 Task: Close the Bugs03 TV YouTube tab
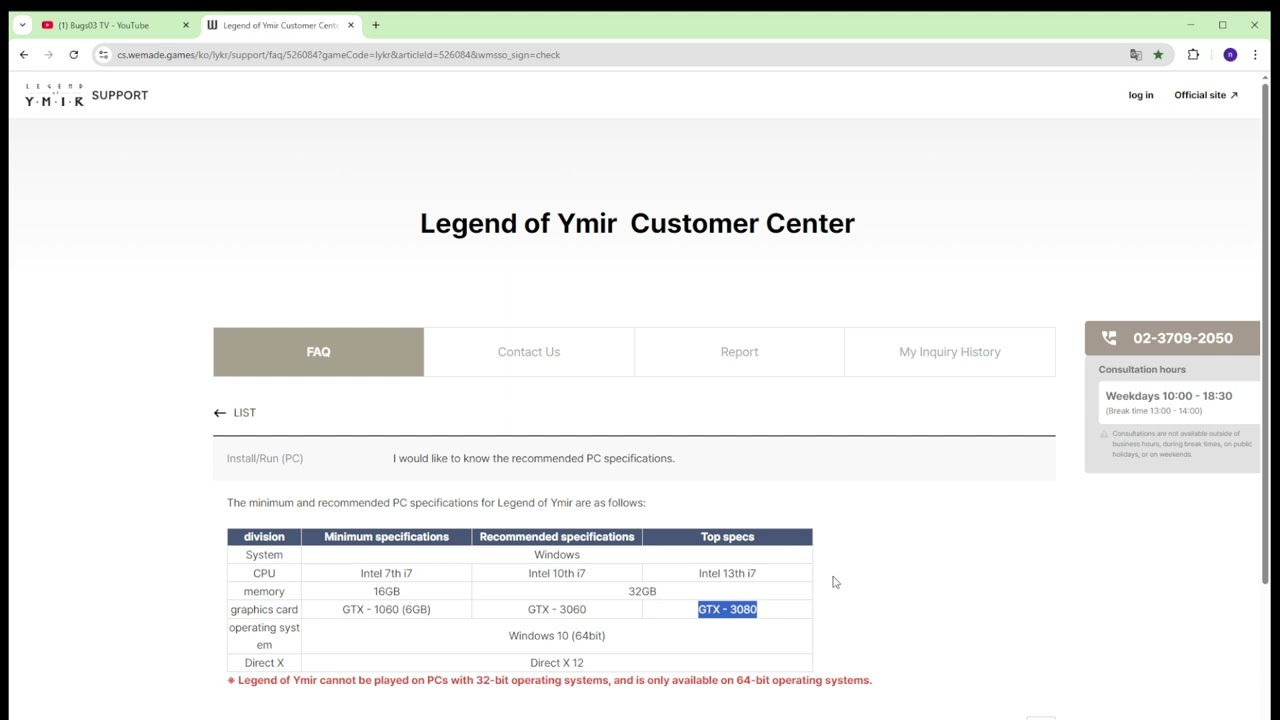(x=185, y=25)
